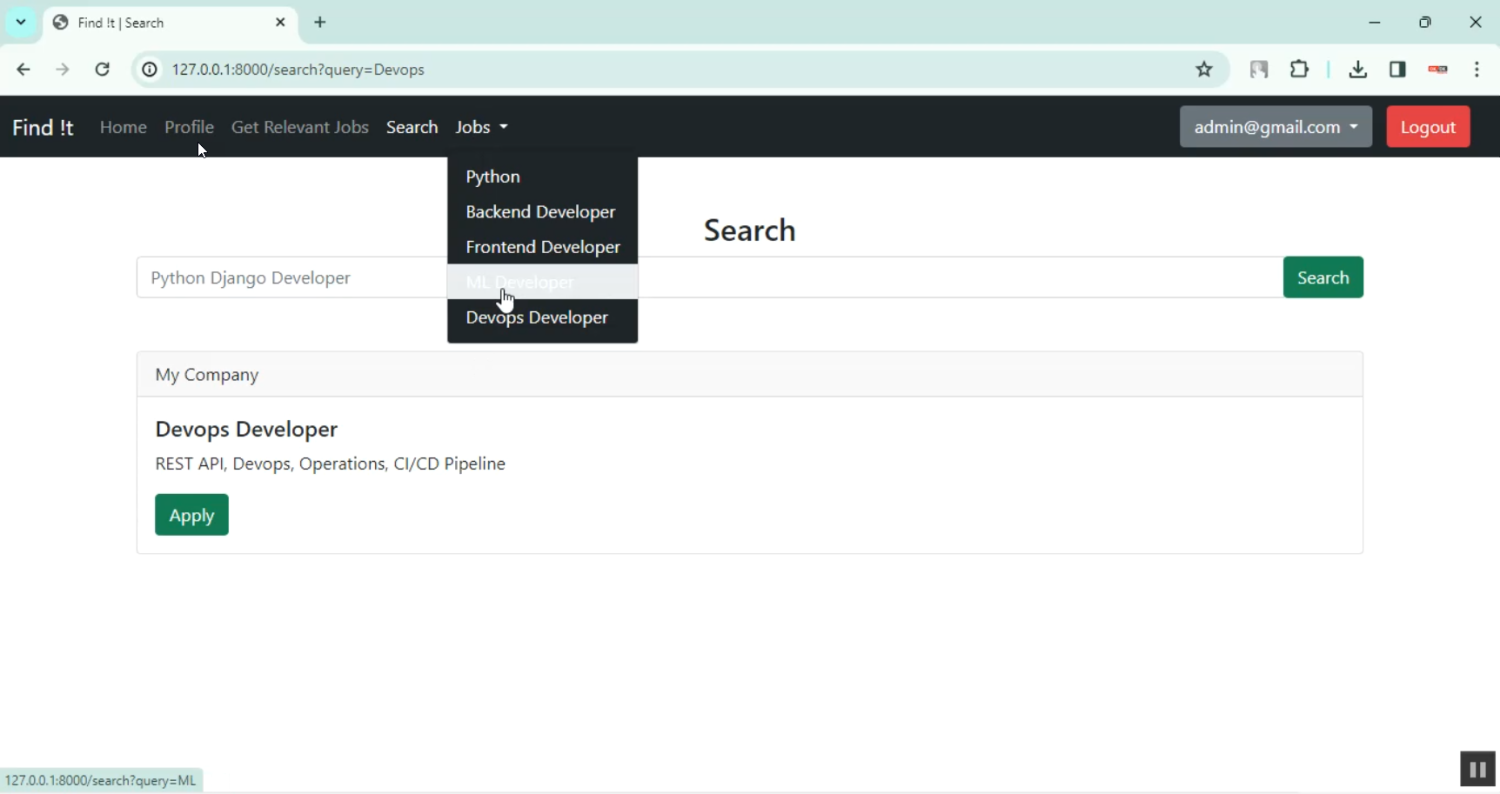The height and width of the screenshot is (794, 1500).
Task: Toggle the browser side panel icon
Action: pos(1397,69)
